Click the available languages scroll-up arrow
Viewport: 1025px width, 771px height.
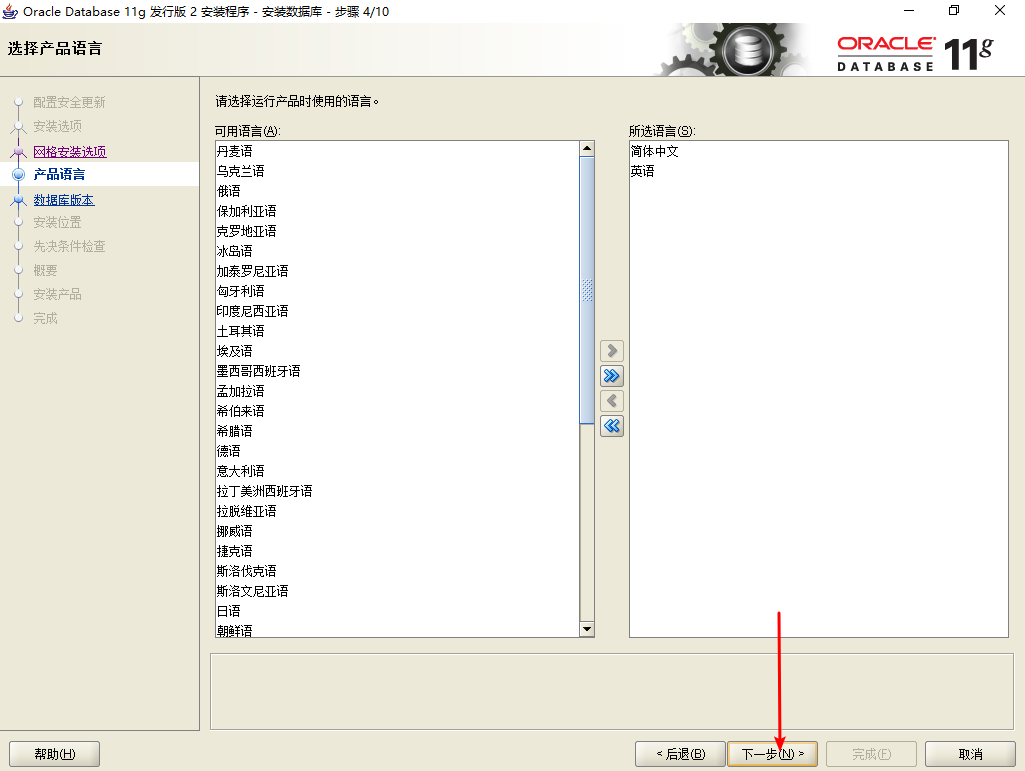pos(587,148)
